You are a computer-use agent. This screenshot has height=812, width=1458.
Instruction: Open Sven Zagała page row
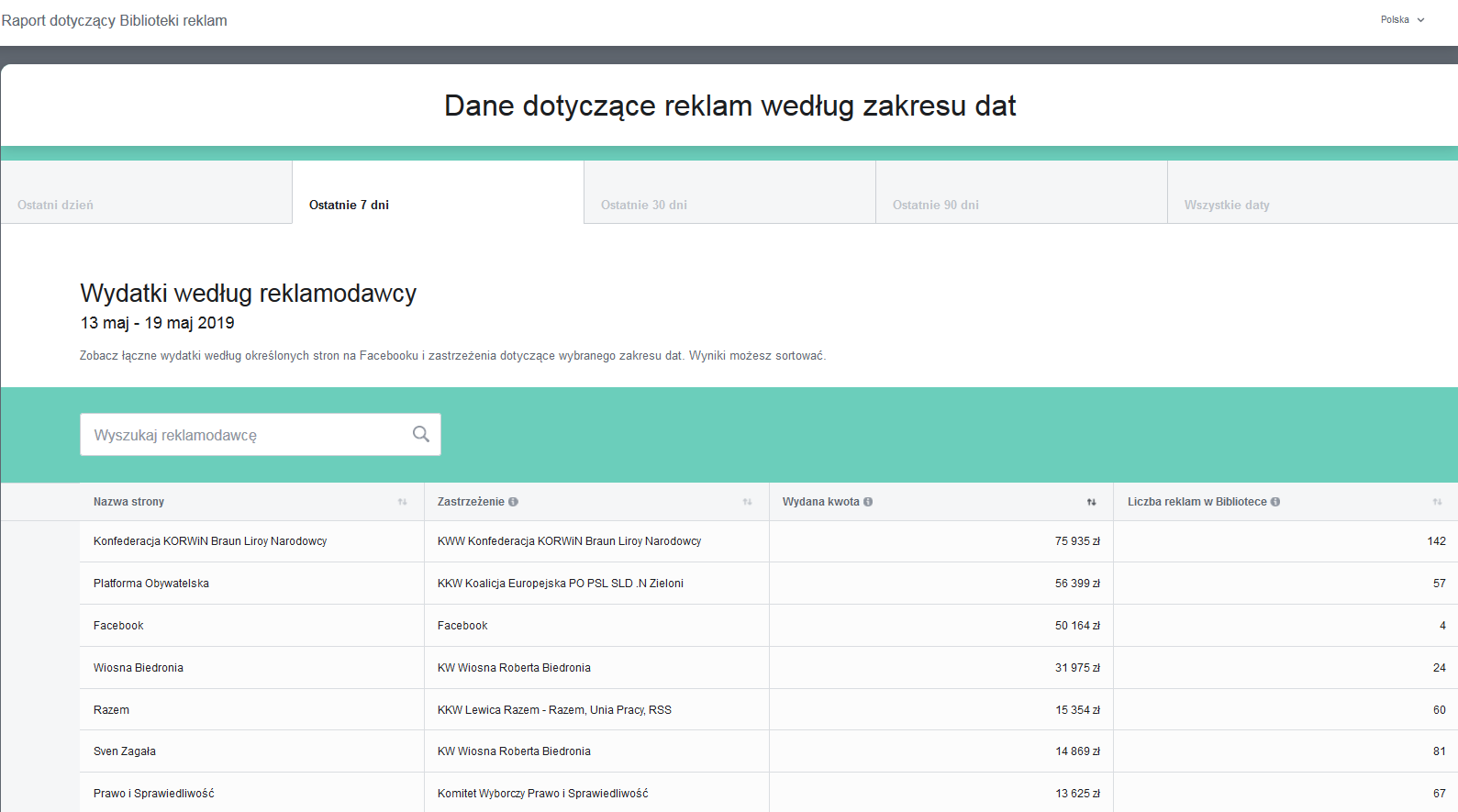(125, 751)
